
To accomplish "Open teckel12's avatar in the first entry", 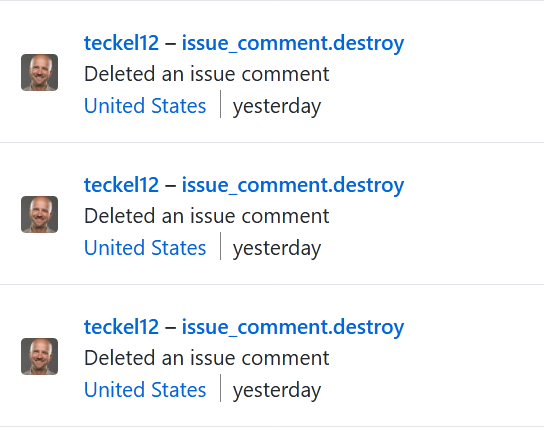I will click(40, 72).
